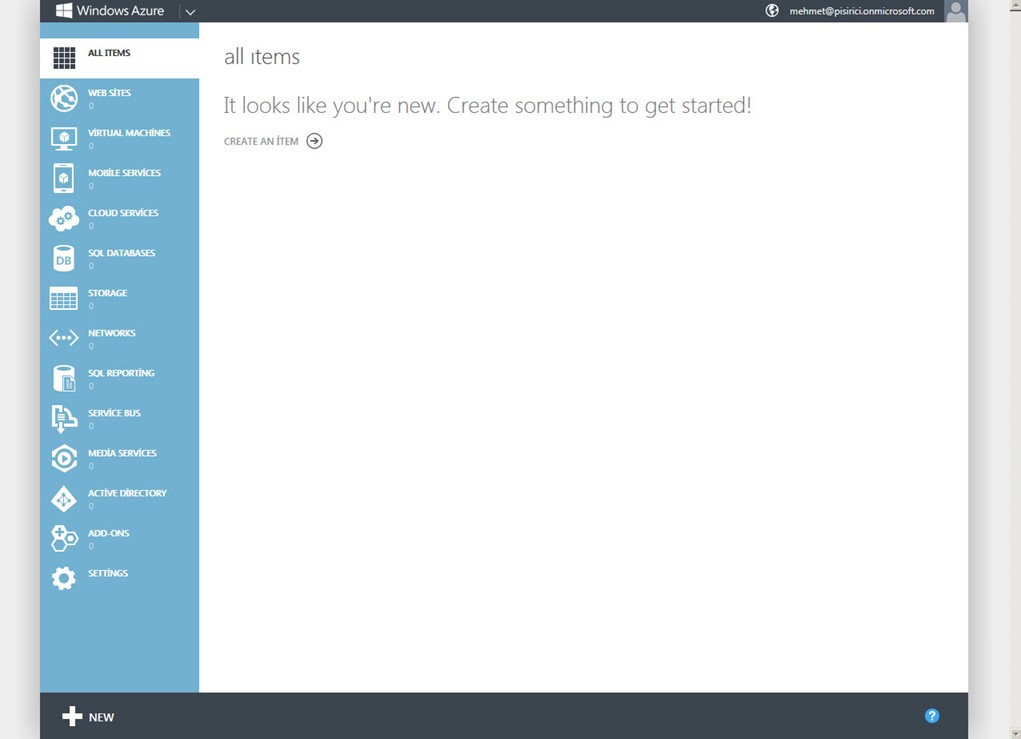Click the SQL Reporting icon

click(x=64, y=378)
